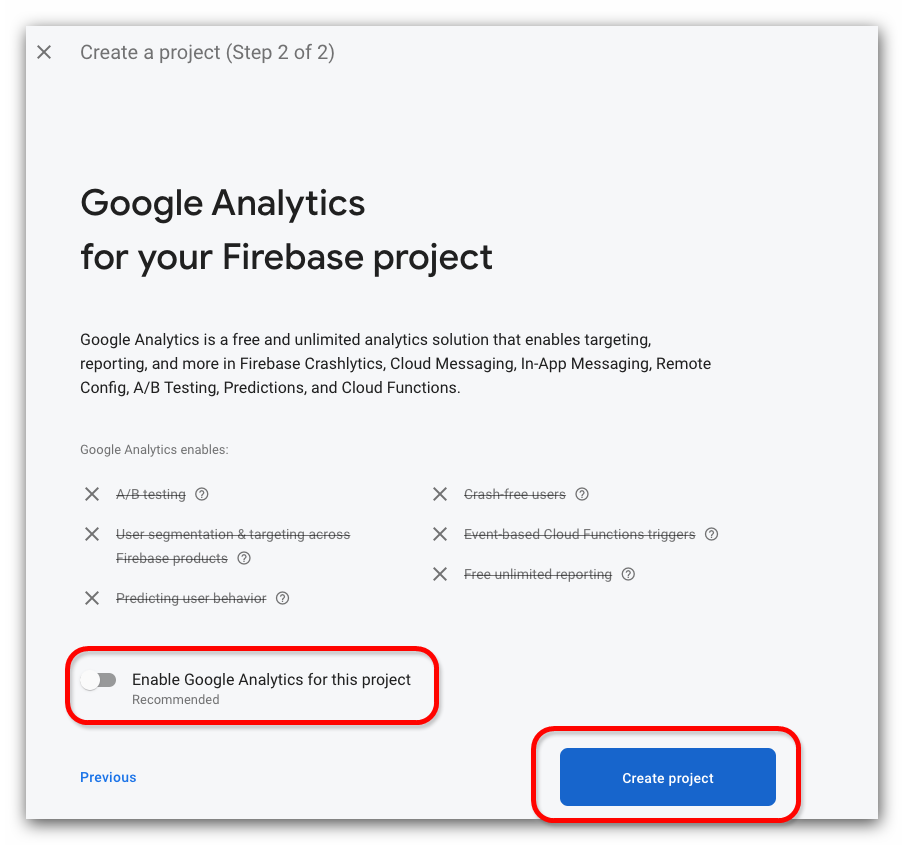This screenshot has width=904, height=845.
Task: Click the struck-through "Free unlimited reporting" text
Action: click(538, 574)
